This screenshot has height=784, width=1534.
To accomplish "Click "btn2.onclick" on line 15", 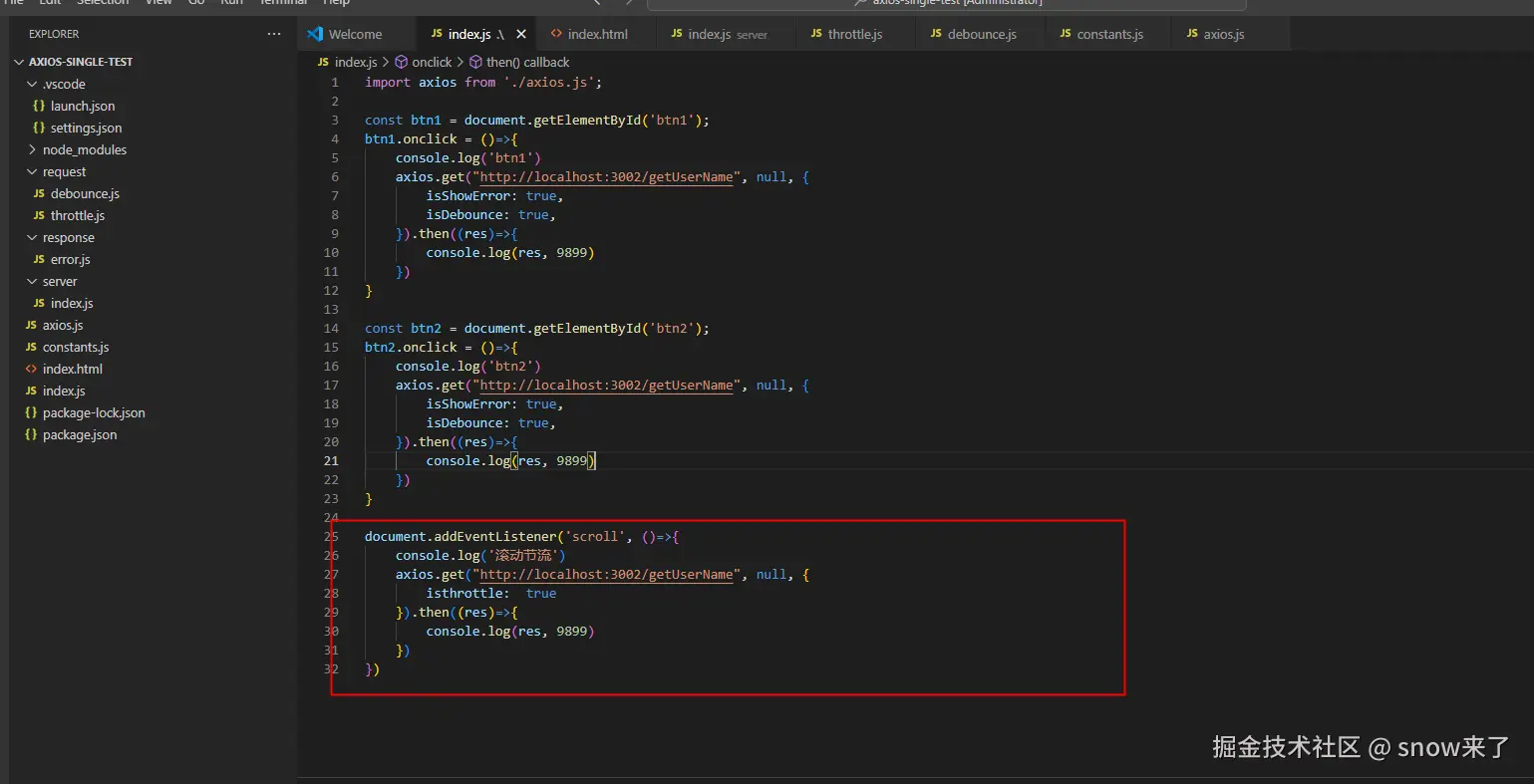I will [x=411, y=348].
